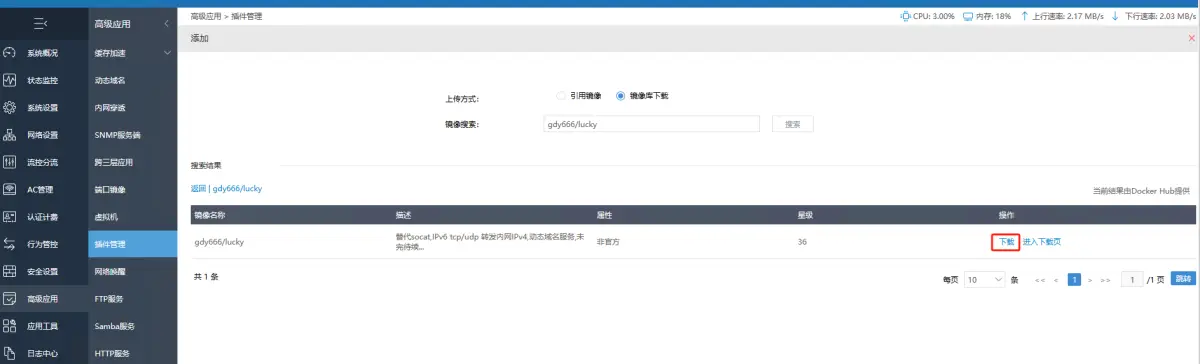Click the 跳转 page jump button
1200x364 pixels.
1183,280
